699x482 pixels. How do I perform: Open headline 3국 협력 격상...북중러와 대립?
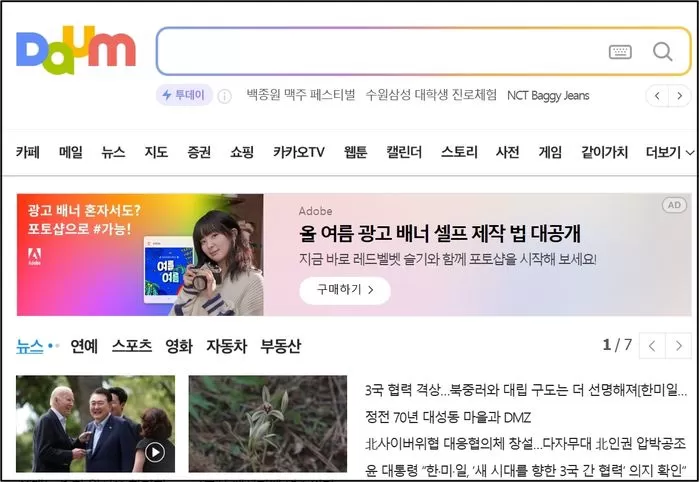(526, 391)
